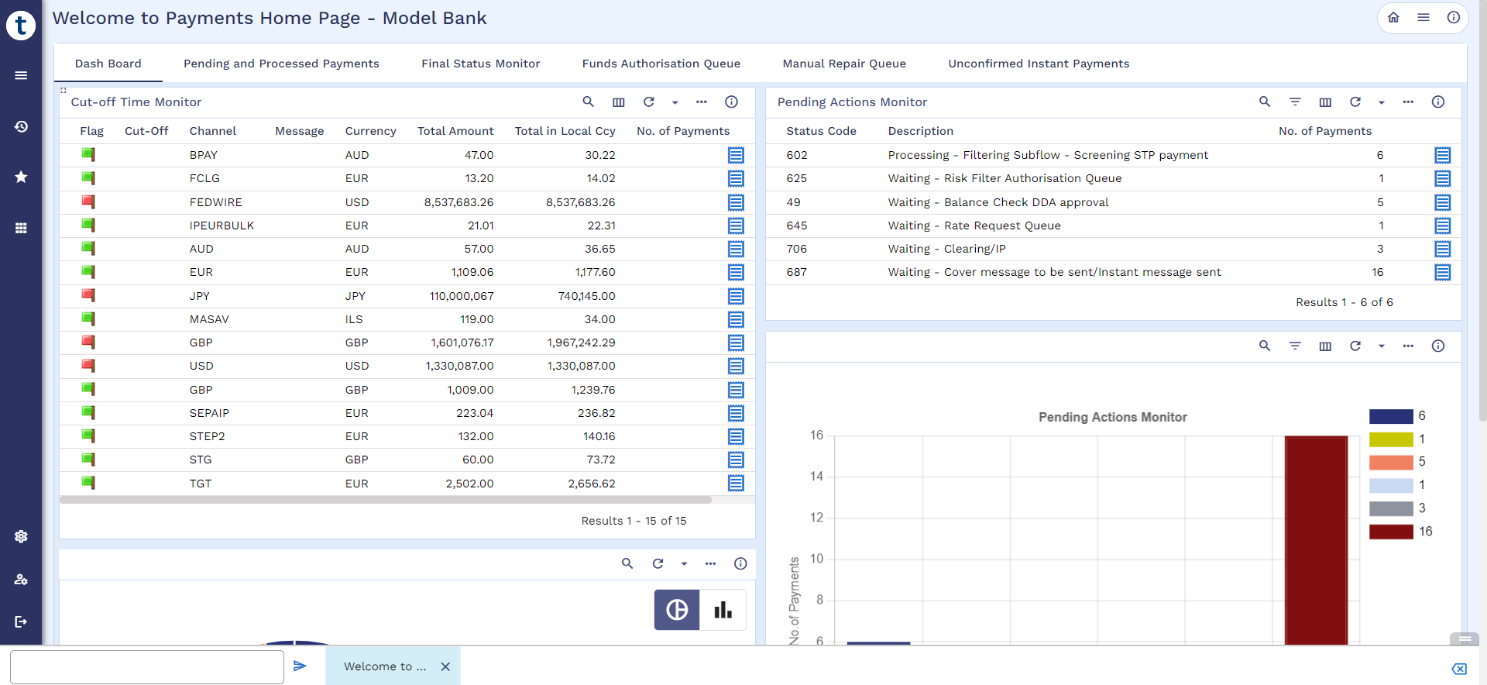1487x685 pixels.
Task: Open the Funds Authorisation Queue tab
Action: 661,64
